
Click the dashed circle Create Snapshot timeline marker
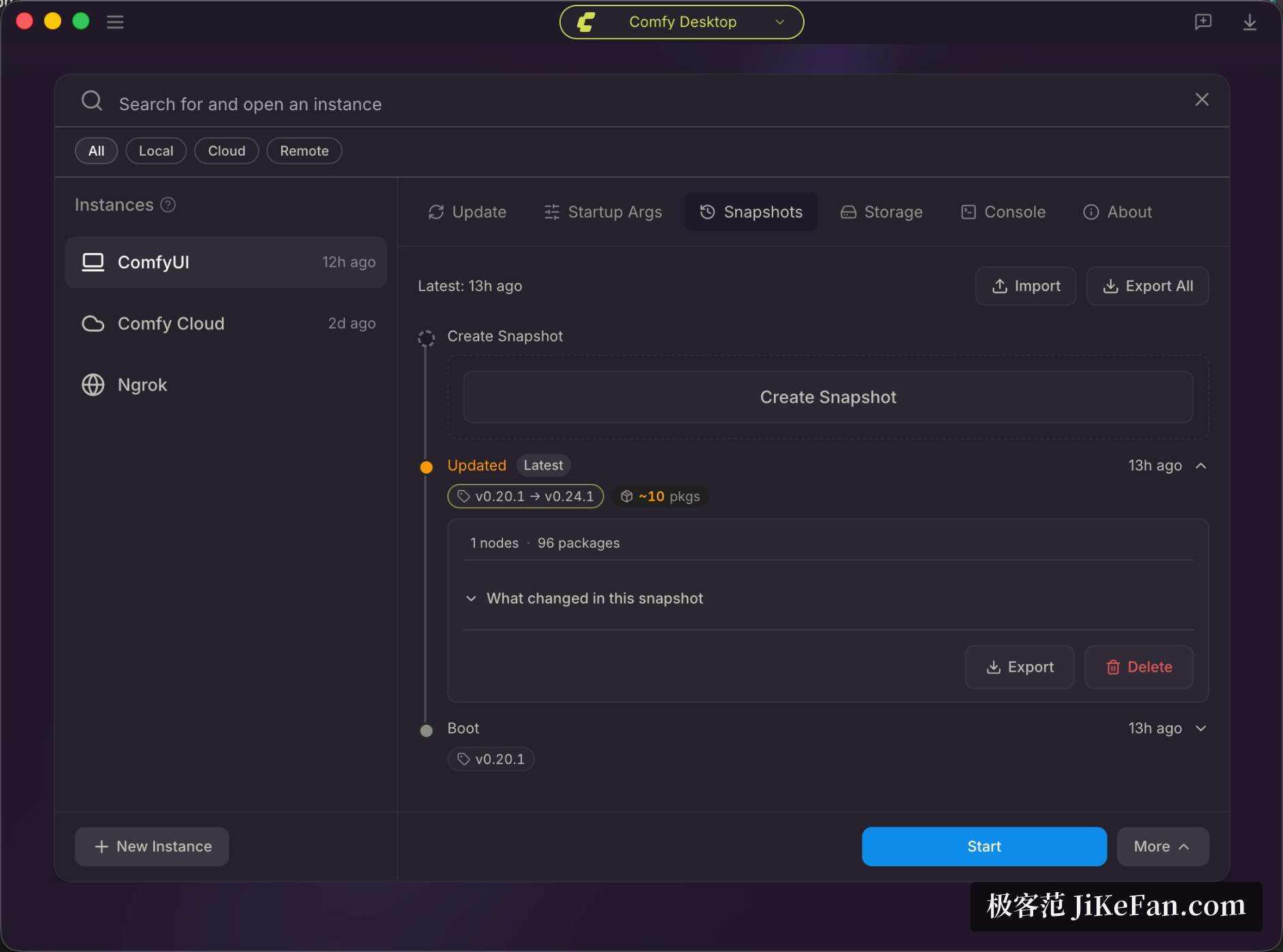[x=426, y=338]
